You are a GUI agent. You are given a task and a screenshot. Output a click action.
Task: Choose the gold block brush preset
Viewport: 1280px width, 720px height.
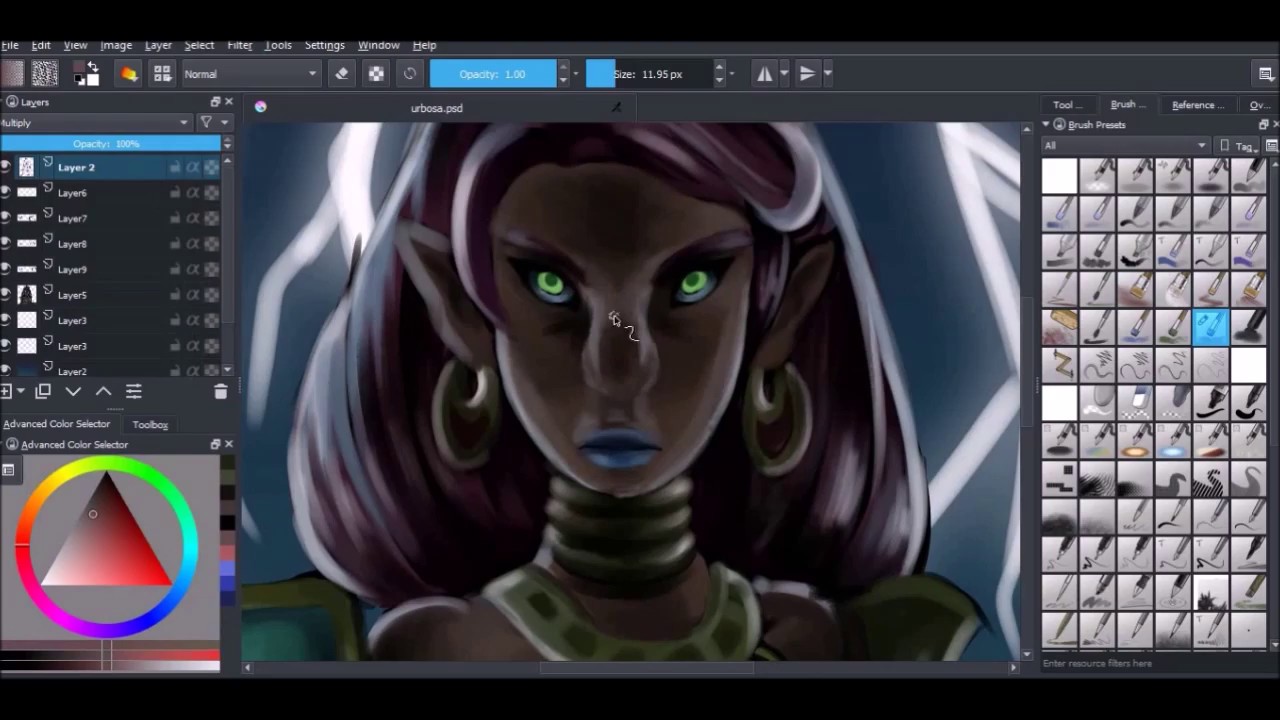tap(1060, 327)
